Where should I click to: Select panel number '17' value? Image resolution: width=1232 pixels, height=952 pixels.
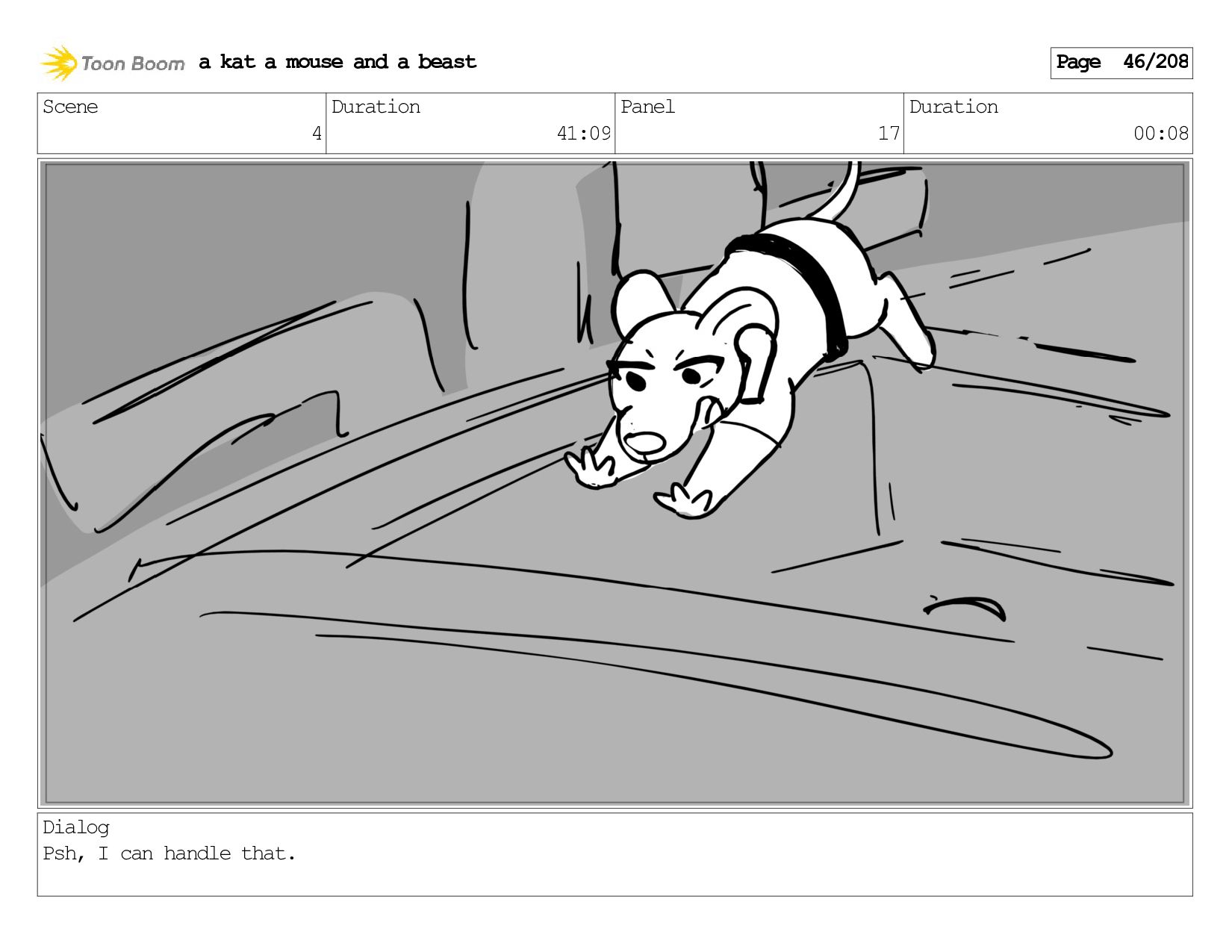(x=889, y=134)
